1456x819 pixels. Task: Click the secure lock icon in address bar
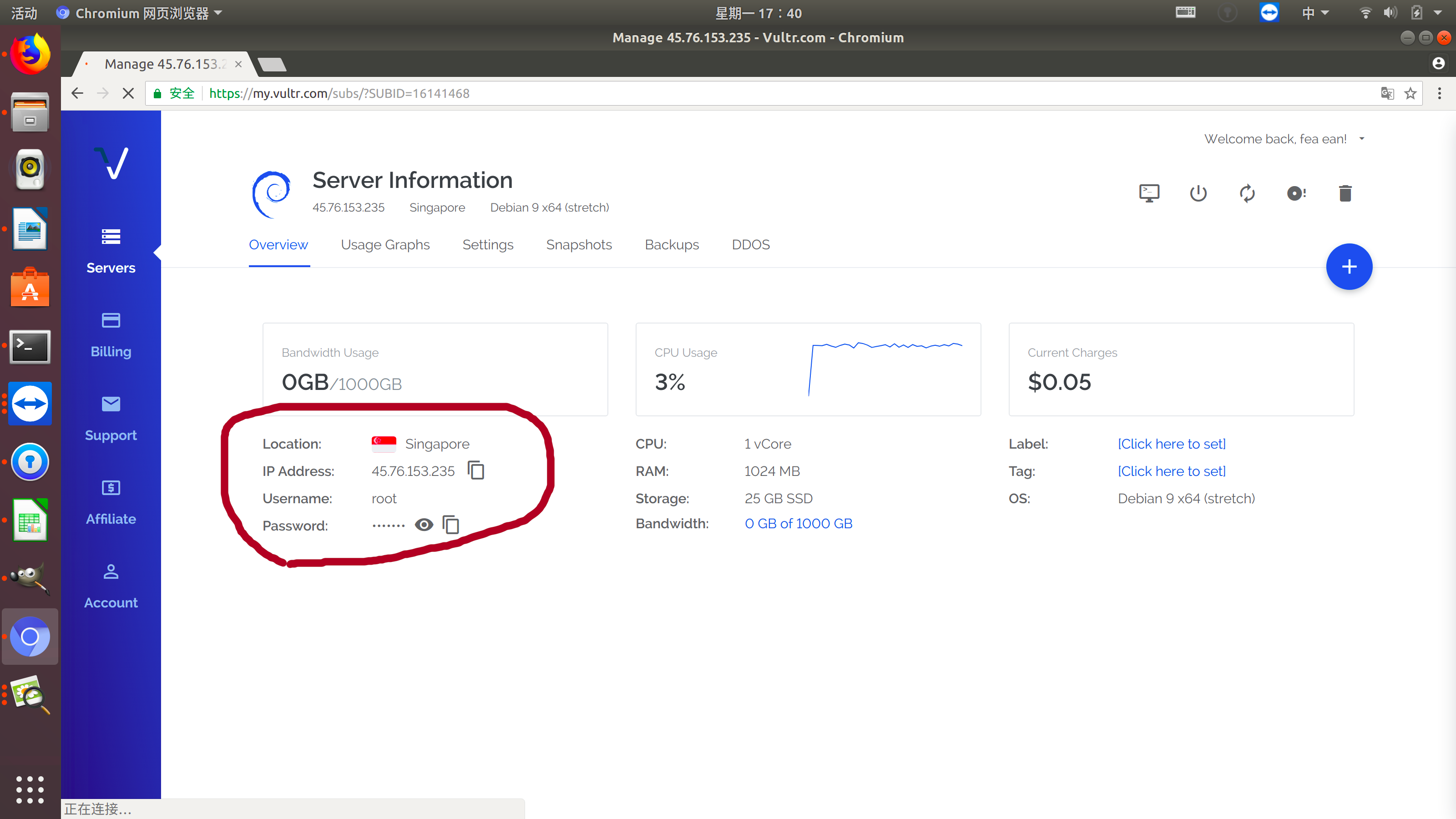[158, 93]
